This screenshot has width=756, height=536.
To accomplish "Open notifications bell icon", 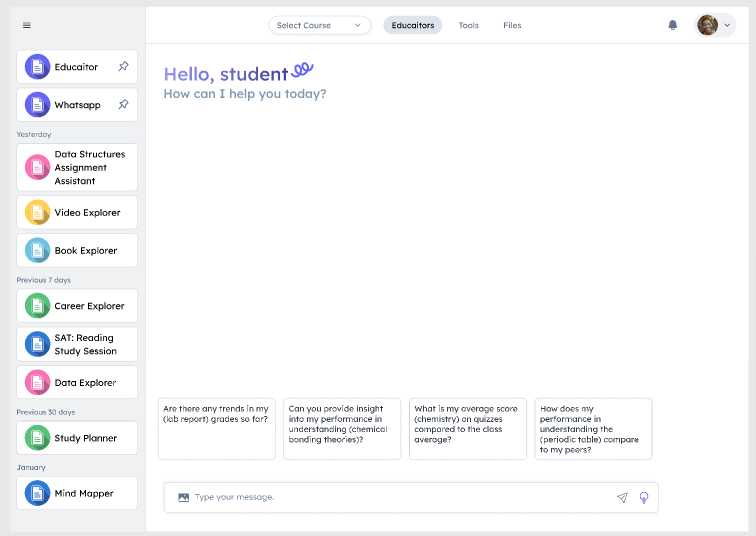I will (673, 25).
